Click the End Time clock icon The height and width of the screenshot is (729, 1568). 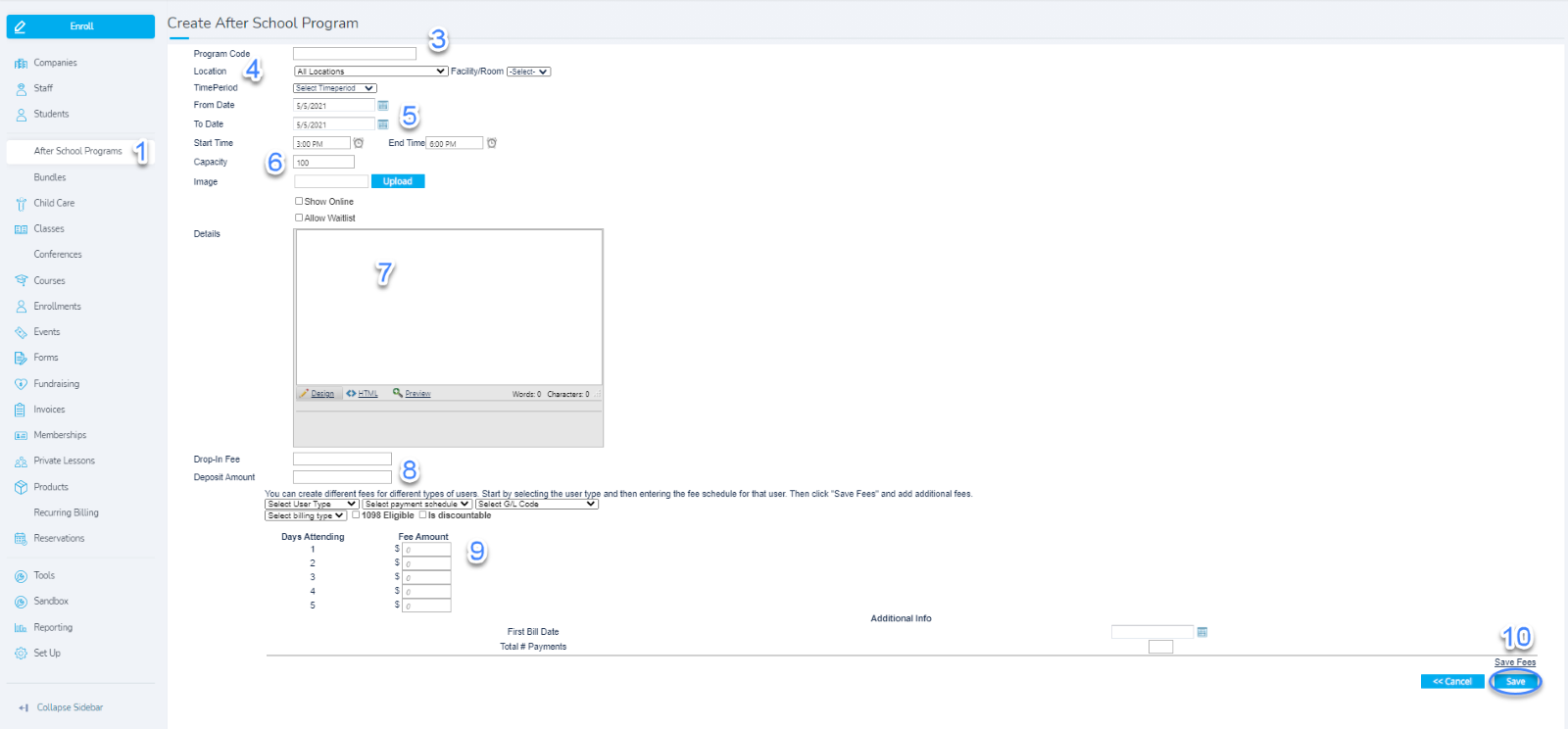coord(492,143)
